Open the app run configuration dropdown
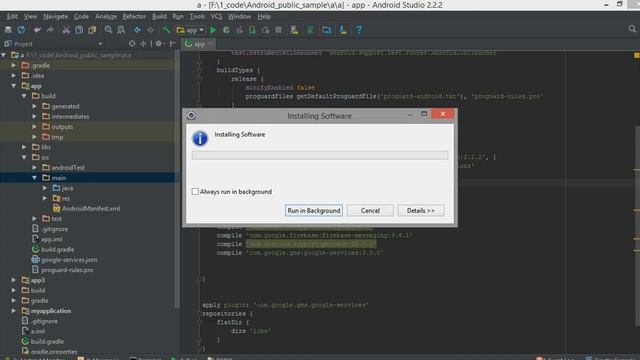Screen dimensions: 640x360 coord(190,30)
